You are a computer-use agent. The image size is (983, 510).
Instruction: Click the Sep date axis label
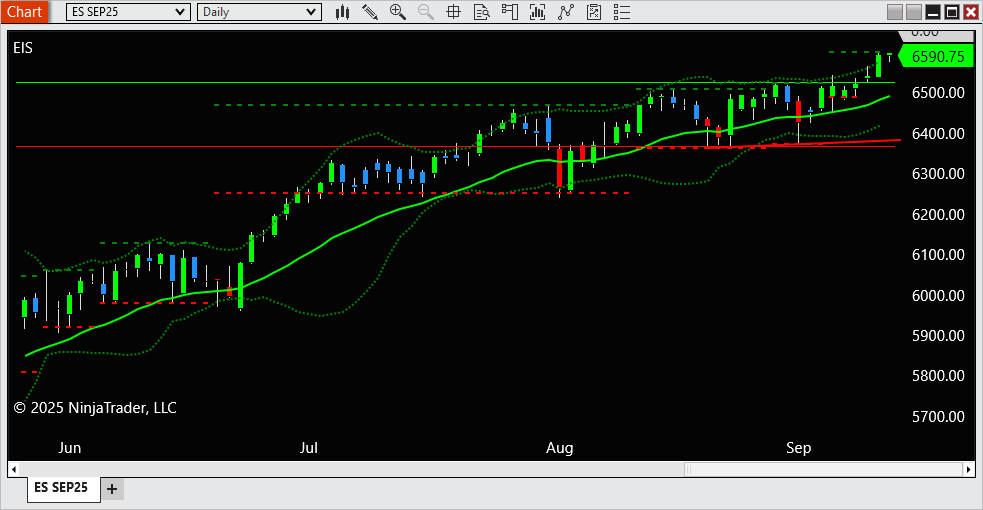[x=799, y=448]
